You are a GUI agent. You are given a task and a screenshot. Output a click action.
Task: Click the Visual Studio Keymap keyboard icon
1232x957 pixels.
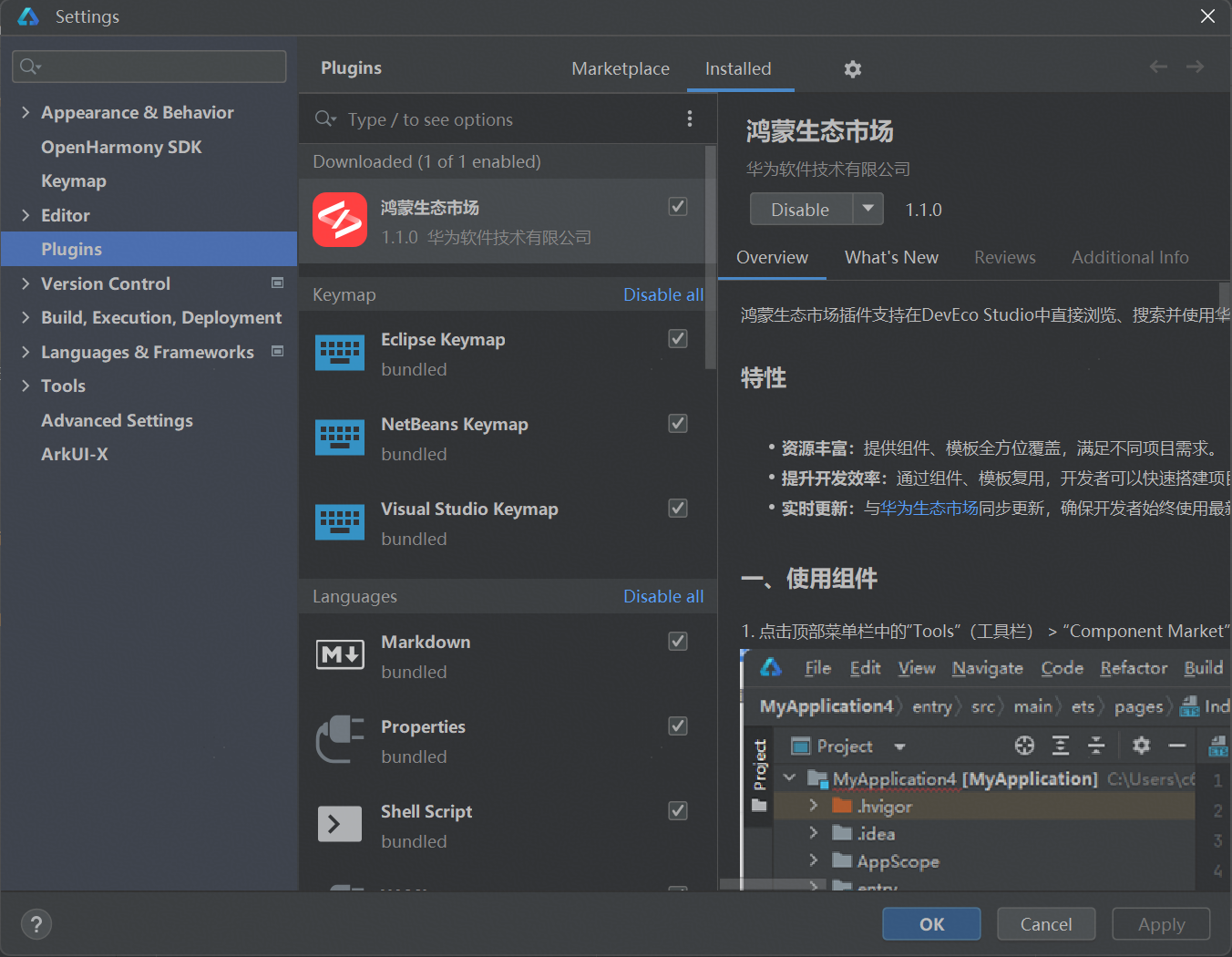[x=340, y=522]
